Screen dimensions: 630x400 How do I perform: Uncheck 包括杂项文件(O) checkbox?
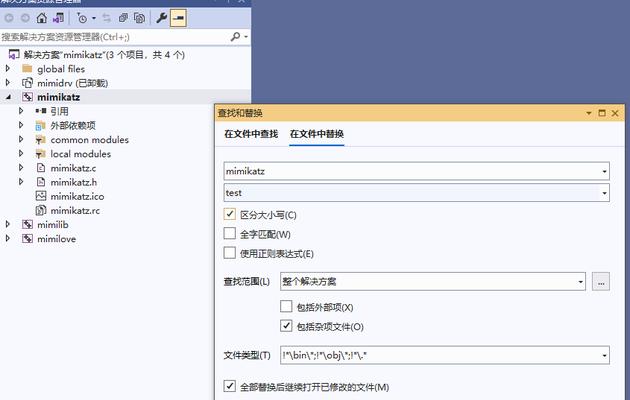286,326
